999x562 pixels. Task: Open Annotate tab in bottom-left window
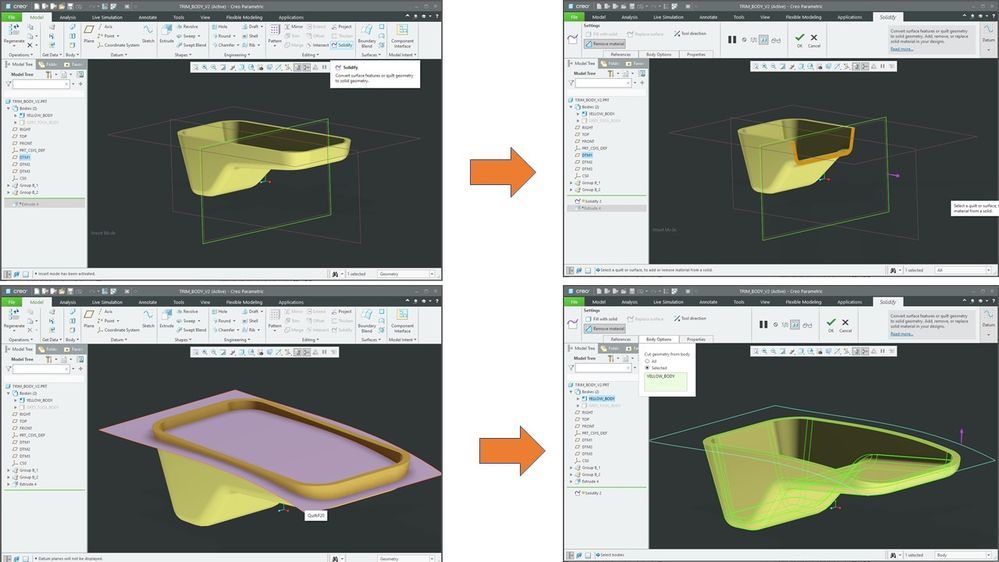point(148,302)
